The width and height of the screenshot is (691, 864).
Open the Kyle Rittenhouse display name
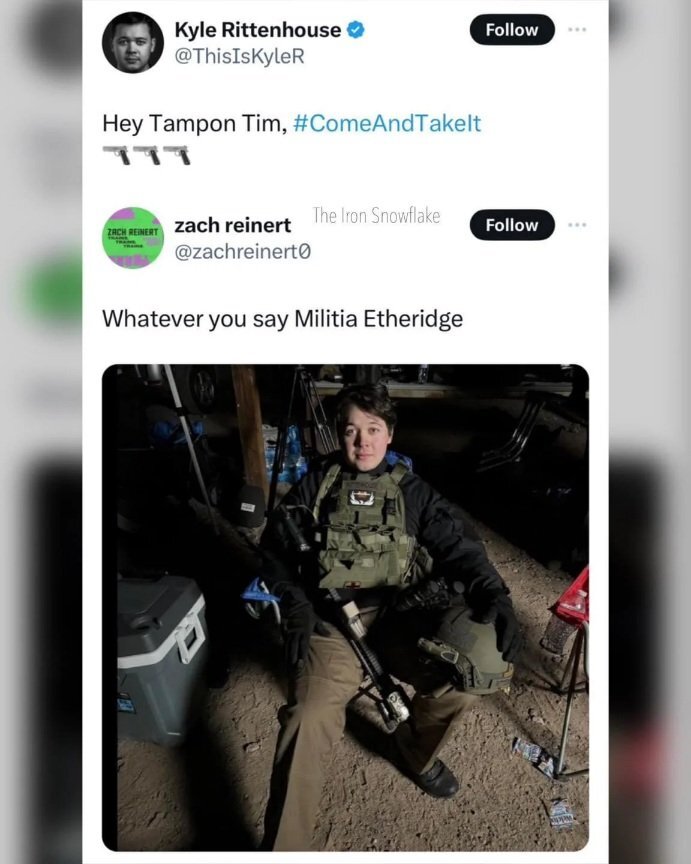pyautogui.click(x=258, y=30)
